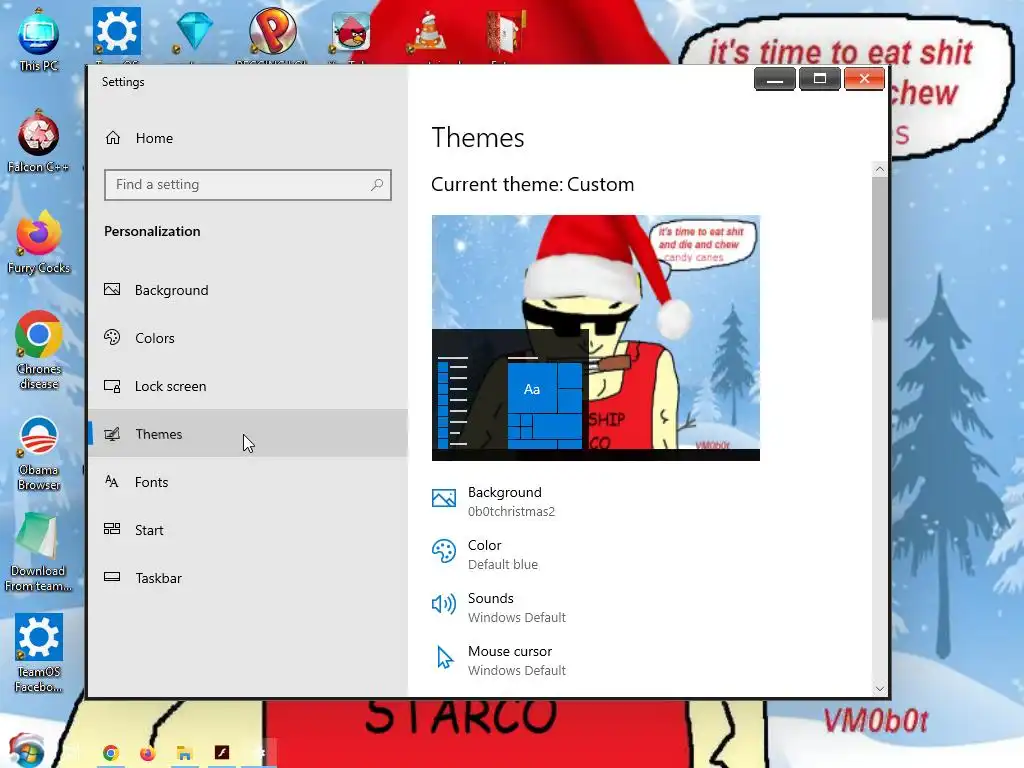Click the Home house icon
Screen dimensions: 1024x768
pyautogui.click(x=113, y=138)
